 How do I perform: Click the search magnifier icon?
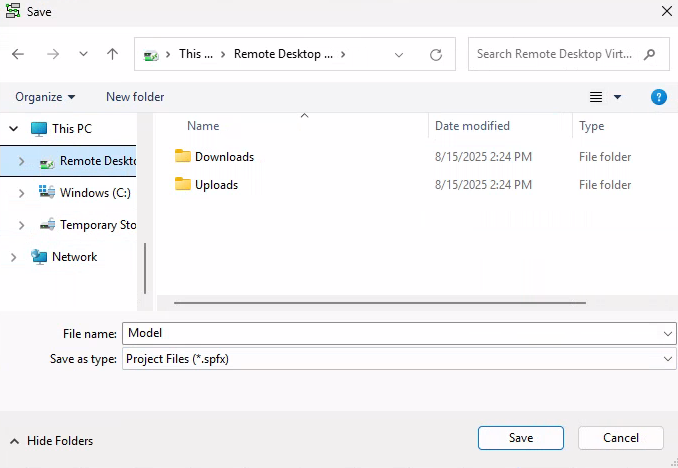point(650,54)
